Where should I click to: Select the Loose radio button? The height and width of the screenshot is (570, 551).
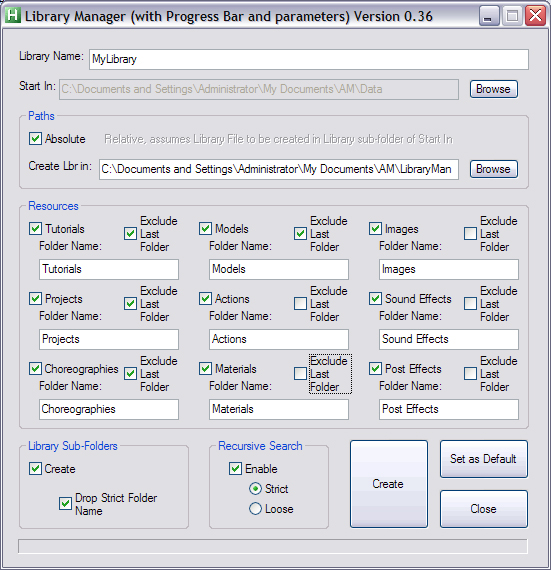[256, 509]
